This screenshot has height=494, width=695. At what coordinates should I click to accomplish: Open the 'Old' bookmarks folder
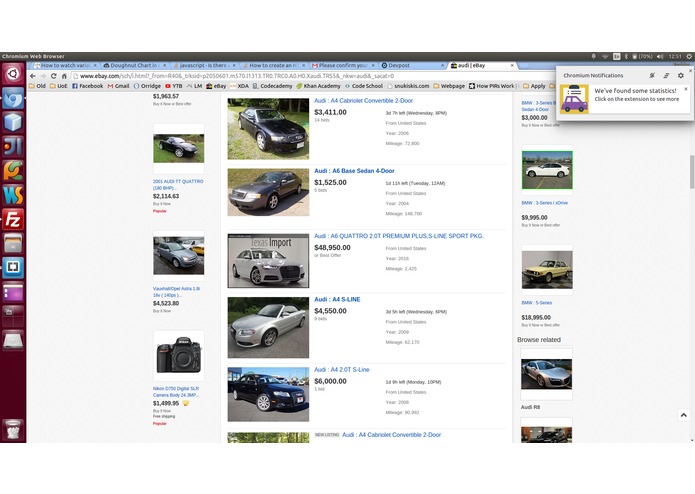click(x=37, y=86)
